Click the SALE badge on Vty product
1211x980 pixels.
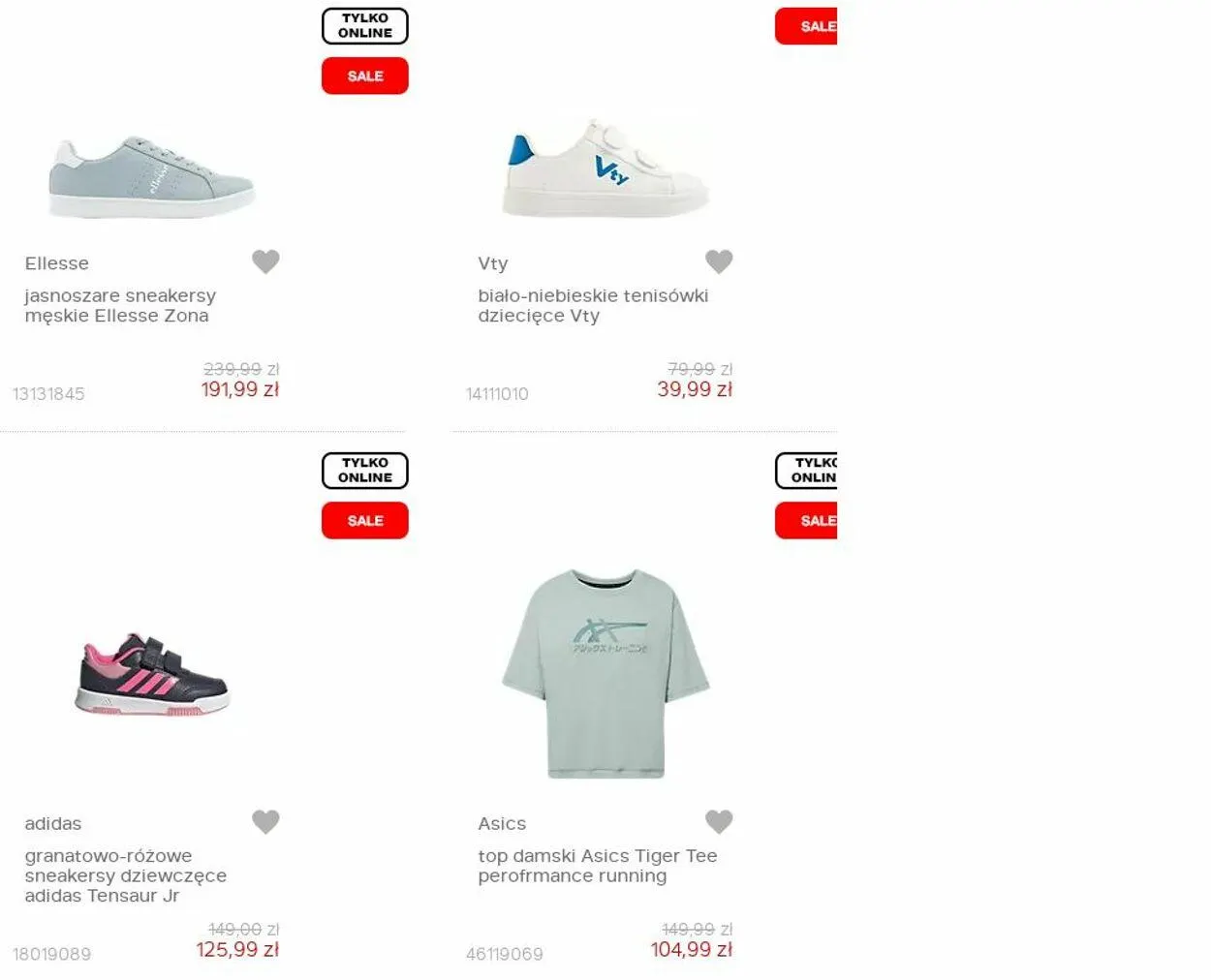[x=806, y=26]
